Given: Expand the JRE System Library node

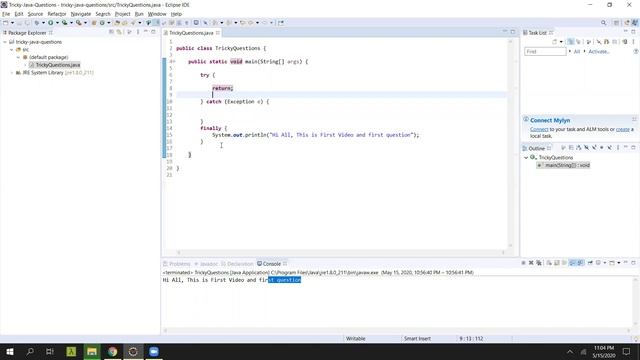Looking at the screenshot, I should click(12, 73).
